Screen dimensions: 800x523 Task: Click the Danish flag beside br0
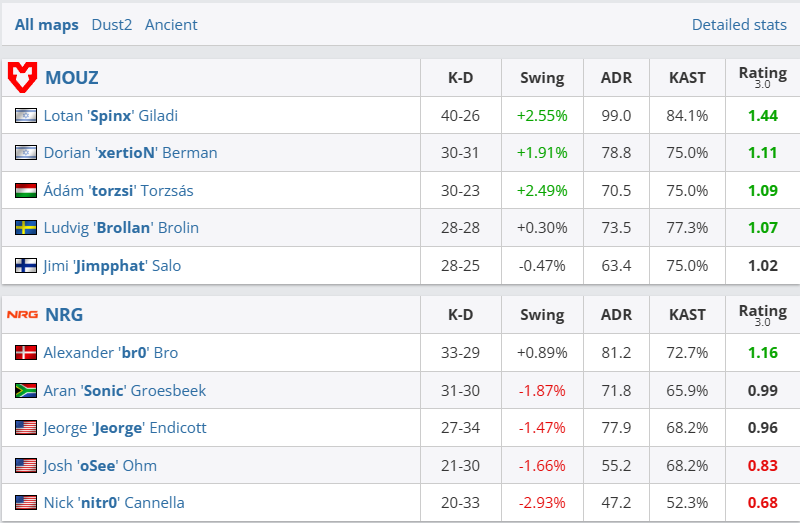point(25,353)
